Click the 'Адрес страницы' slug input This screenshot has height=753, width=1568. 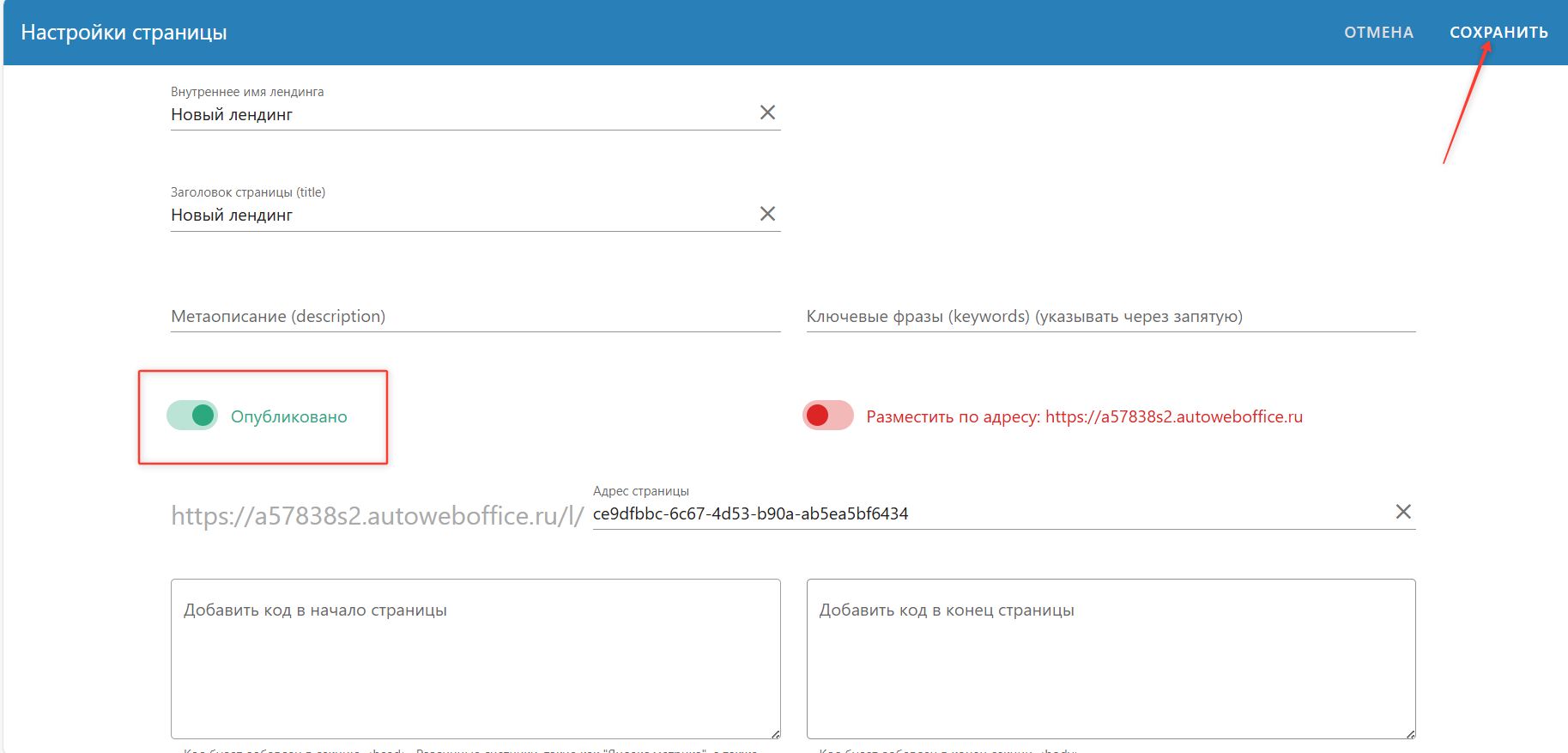(x=987, y=514)
